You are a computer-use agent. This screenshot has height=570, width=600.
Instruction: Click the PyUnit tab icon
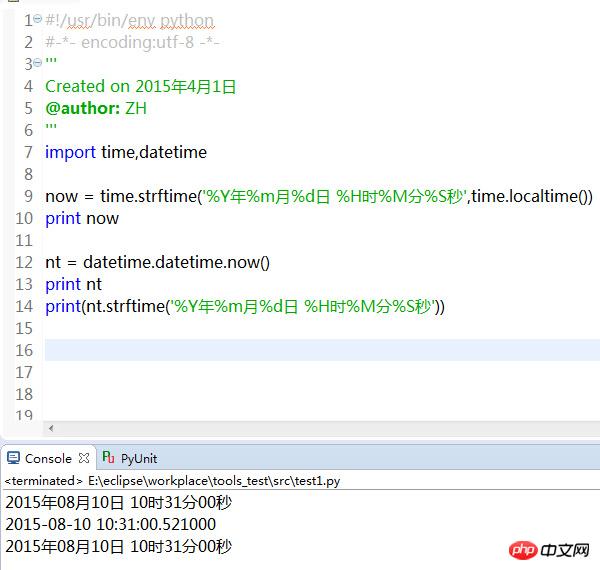click(108, 457)
